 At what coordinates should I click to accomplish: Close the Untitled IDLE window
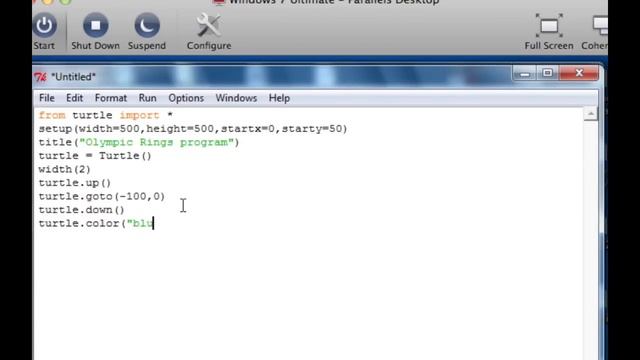coord(579,73)
